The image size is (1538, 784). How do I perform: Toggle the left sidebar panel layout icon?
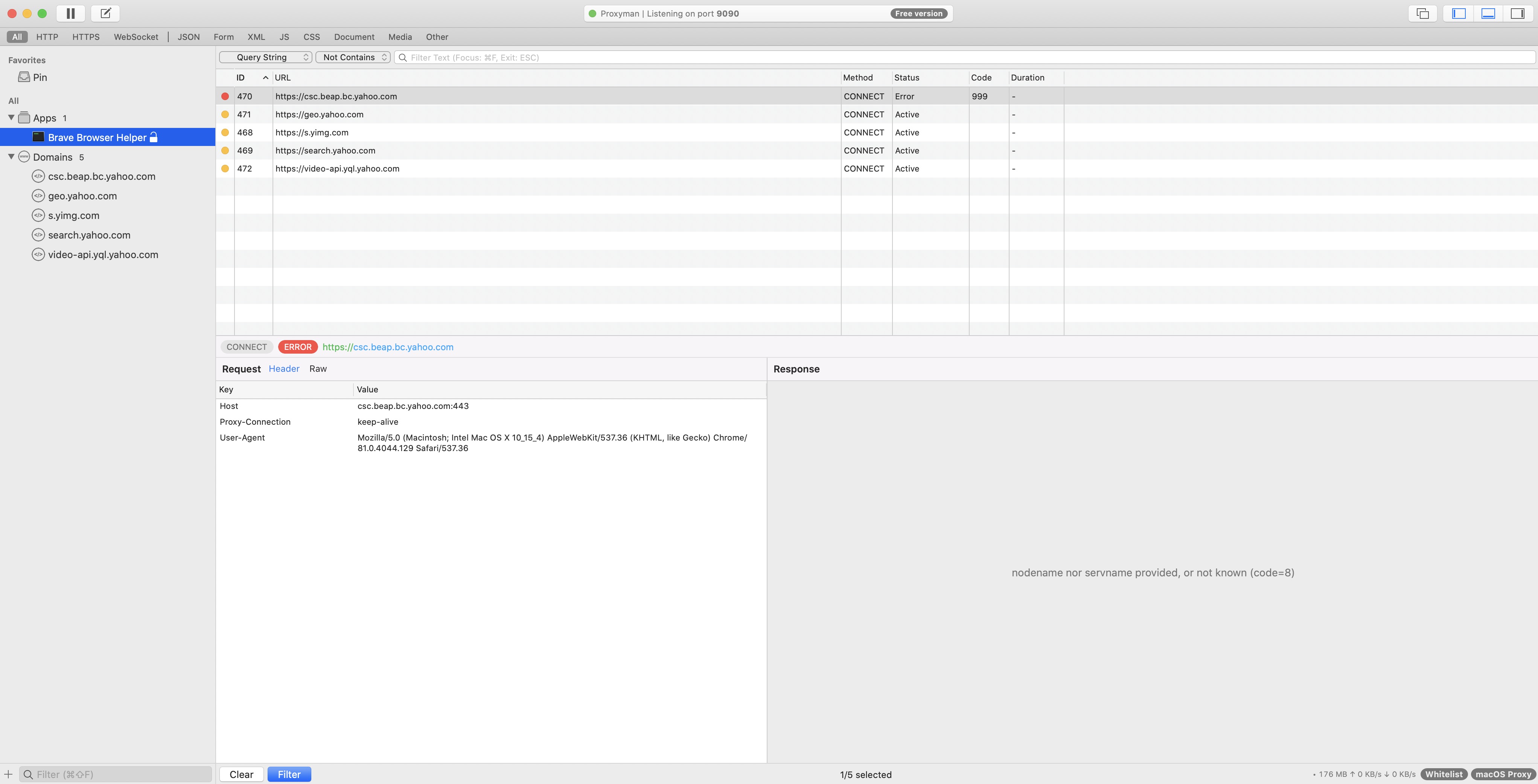1459,13
